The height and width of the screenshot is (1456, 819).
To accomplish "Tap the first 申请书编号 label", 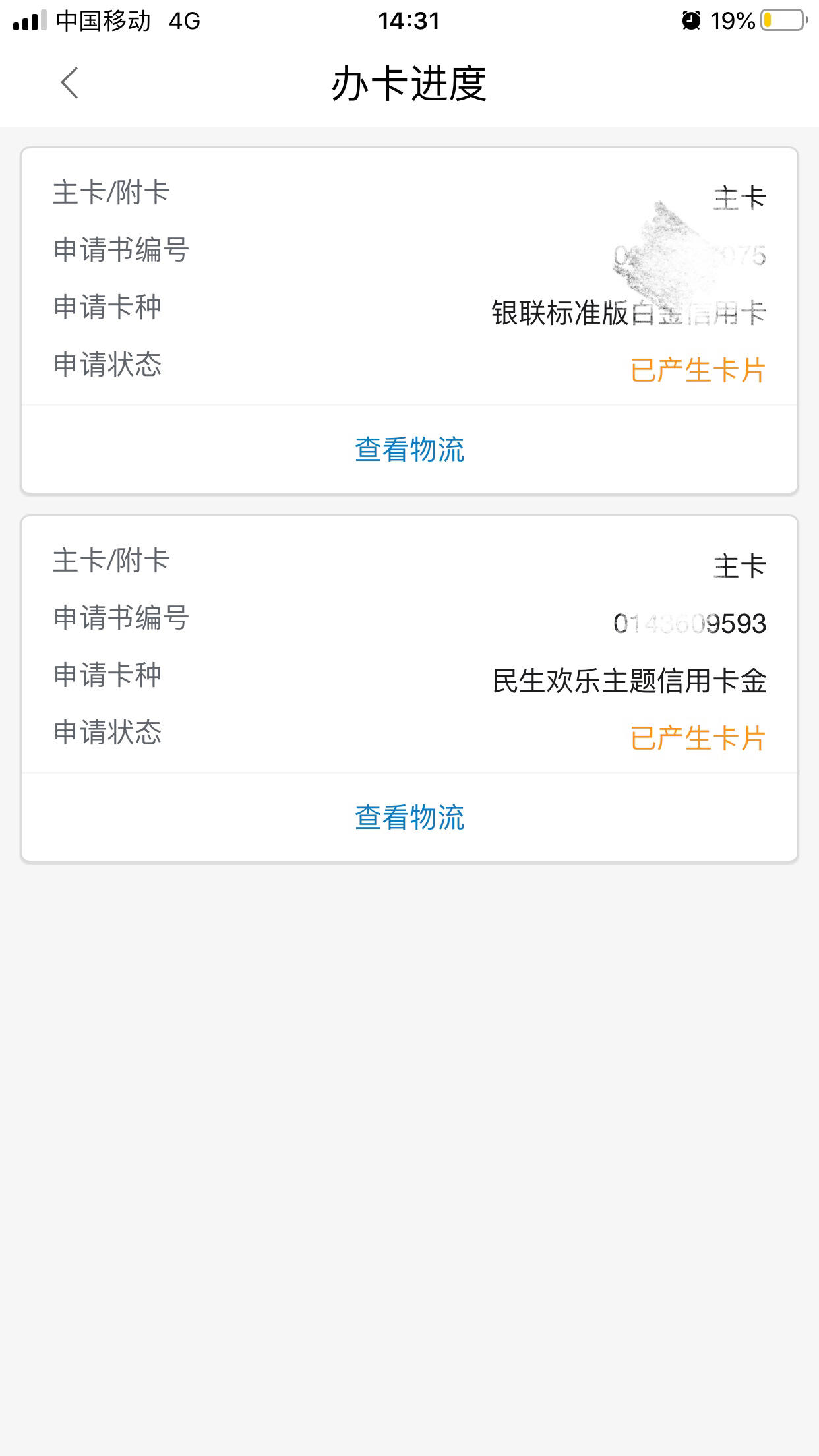I will (121, 250).
